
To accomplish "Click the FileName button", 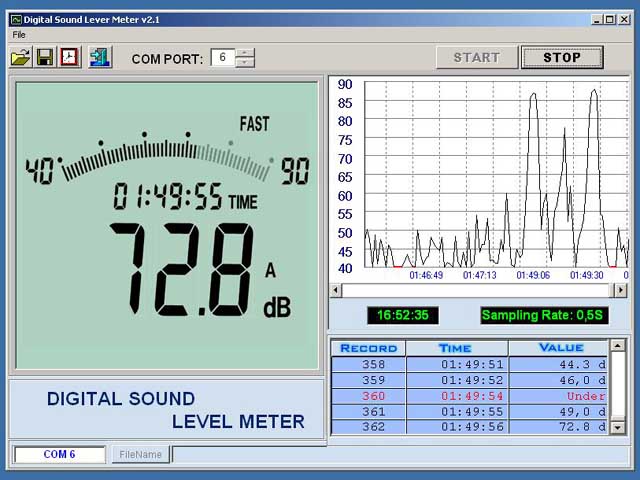I will [x=140, y=454].
